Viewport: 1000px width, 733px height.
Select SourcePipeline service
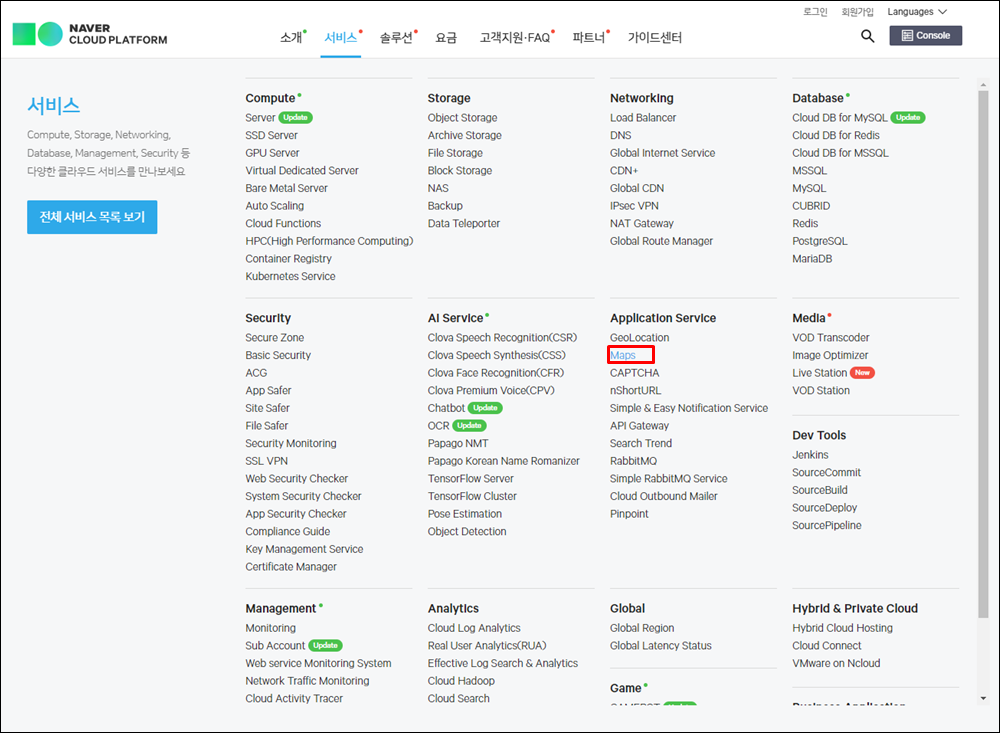827,526
